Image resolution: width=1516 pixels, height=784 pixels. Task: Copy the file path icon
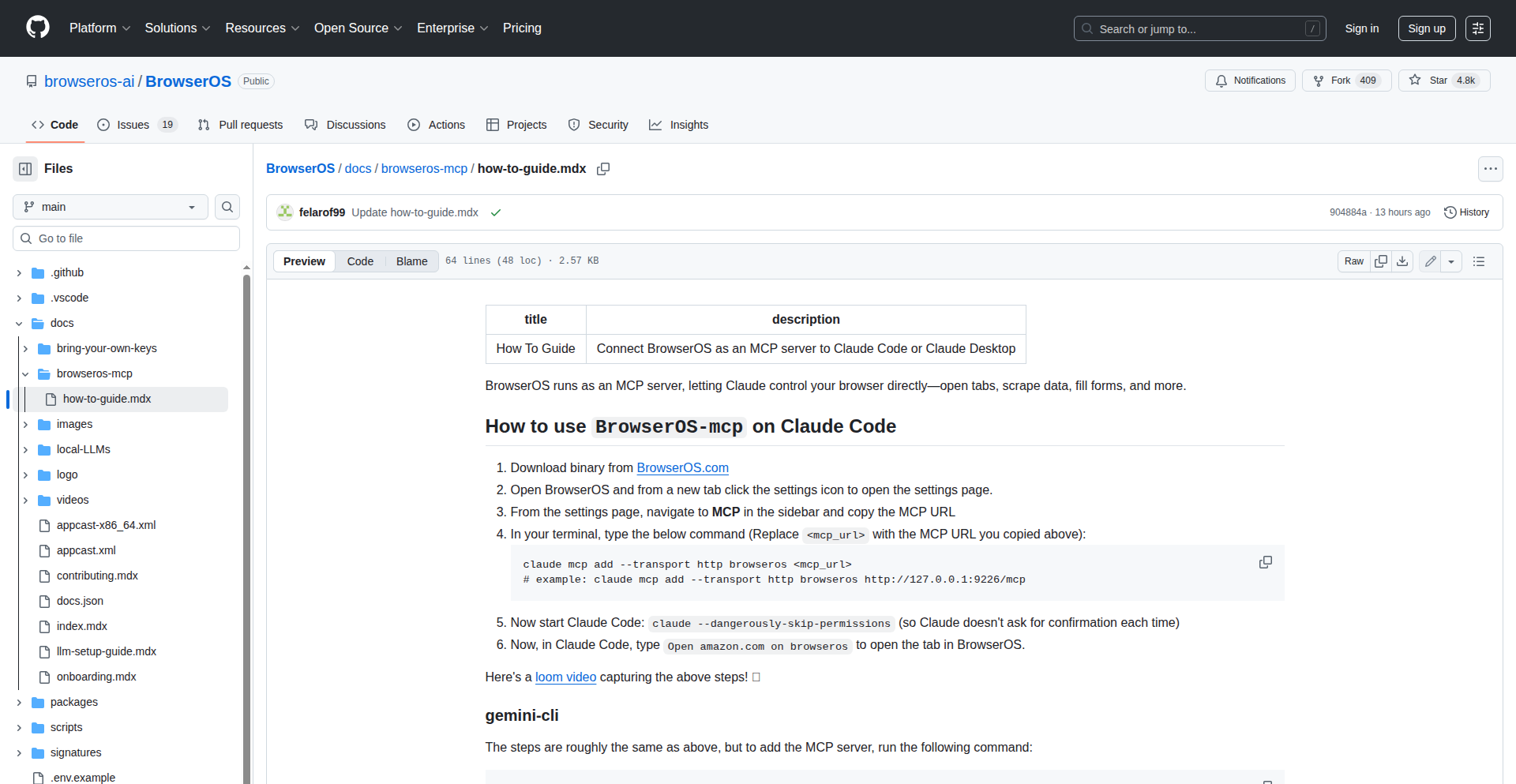point(603,169)
